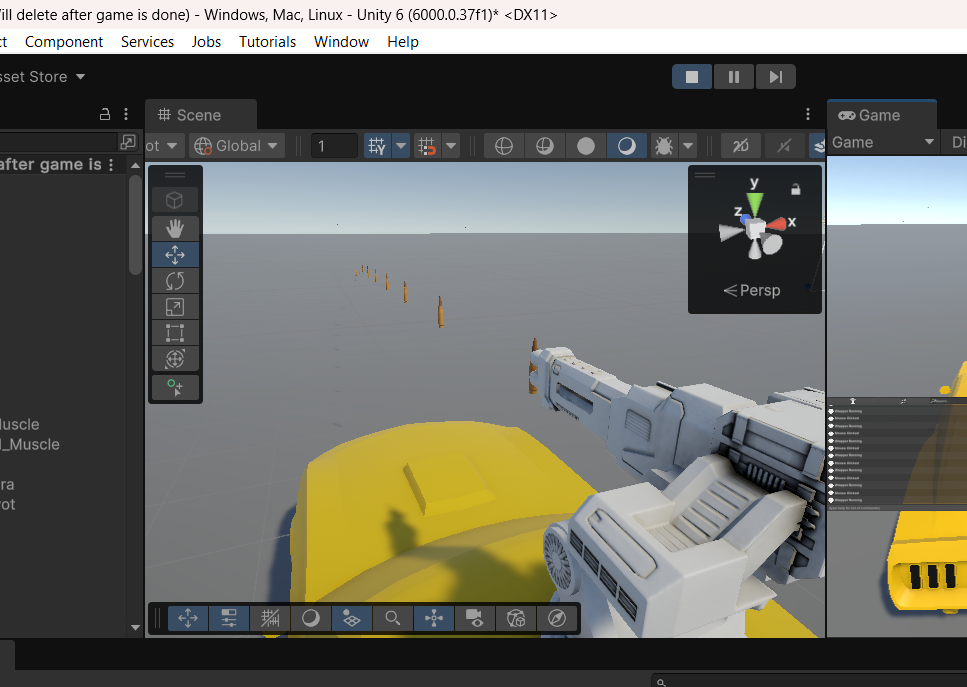Click the compass overlay icon in the bottom bar

click(x=557, y=618)
